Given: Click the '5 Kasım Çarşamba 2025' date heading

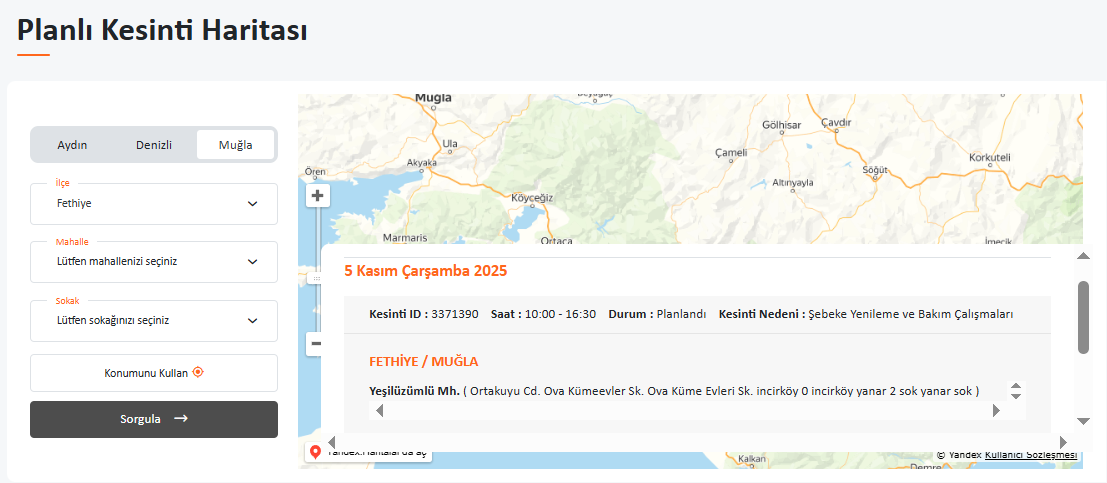Looking at the screenshot, I should (426, 271).
